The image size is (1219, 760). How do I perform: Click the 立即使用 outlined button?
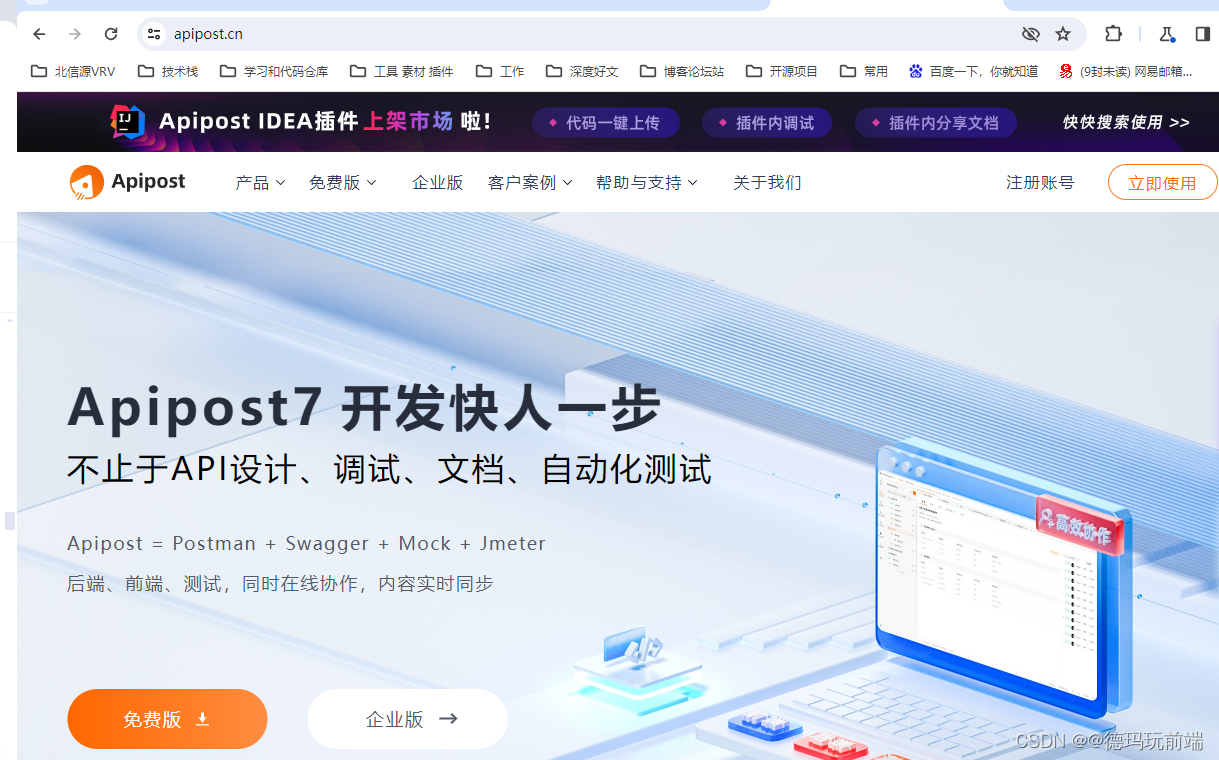click(x=1162, y=183)
